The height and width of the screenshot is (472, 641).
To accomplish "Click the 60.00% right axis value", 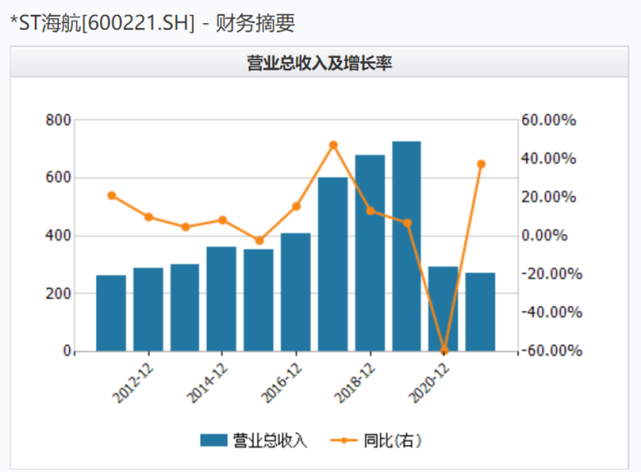I will (549, 120).
